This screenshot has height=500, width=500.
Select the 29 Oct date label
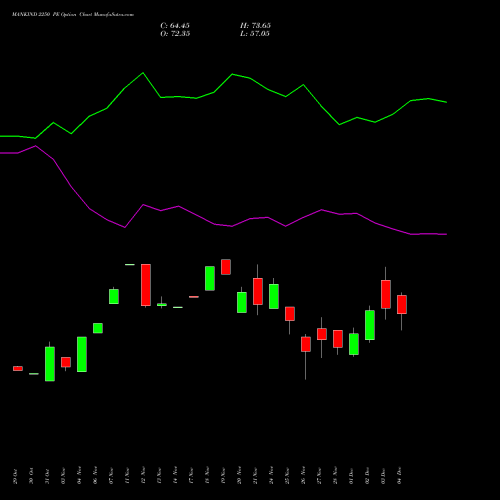(15, 476)
